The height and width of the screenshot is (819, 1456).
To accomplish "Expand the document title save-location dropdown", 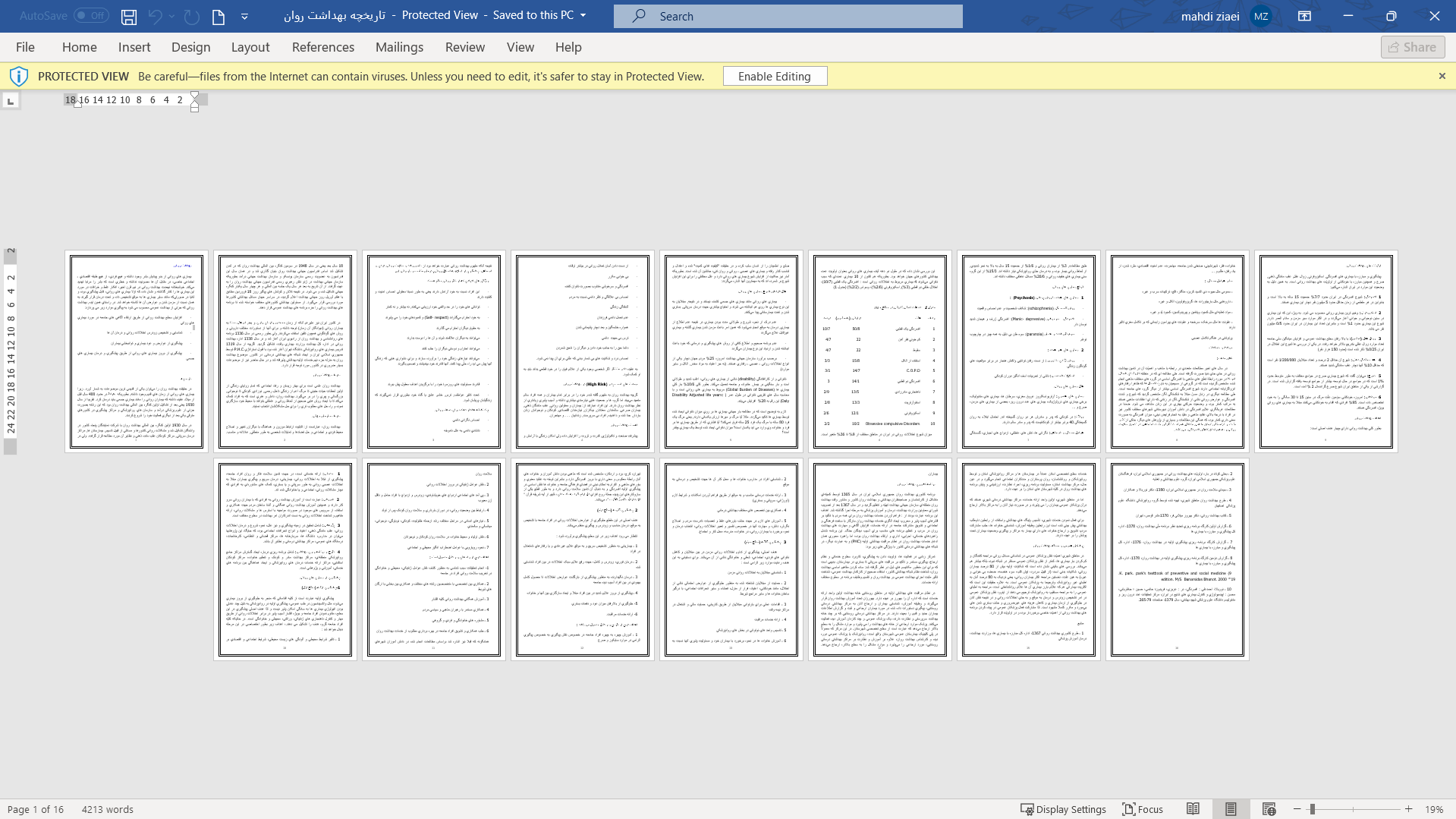I will click(x=583, y=15).
